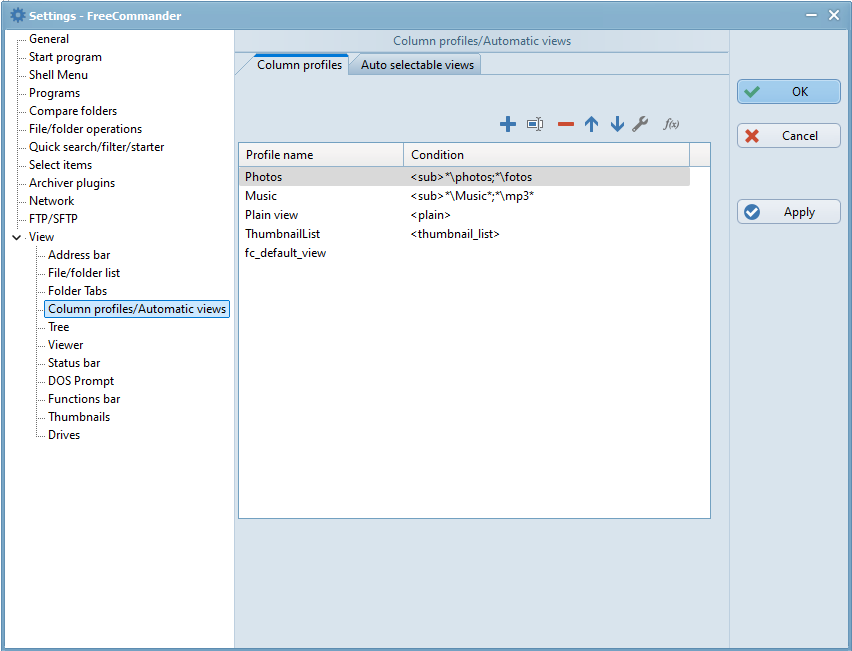Open Status bar settings
Screen dimensions: 852x651
point(74,362)
